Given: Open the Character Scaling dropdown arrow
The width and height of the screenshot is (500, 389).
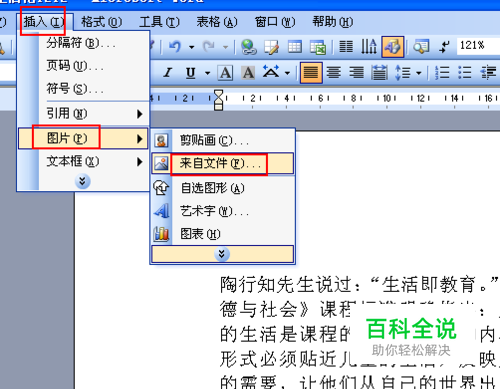Looking at the screenshot, I should pos(287,73).
